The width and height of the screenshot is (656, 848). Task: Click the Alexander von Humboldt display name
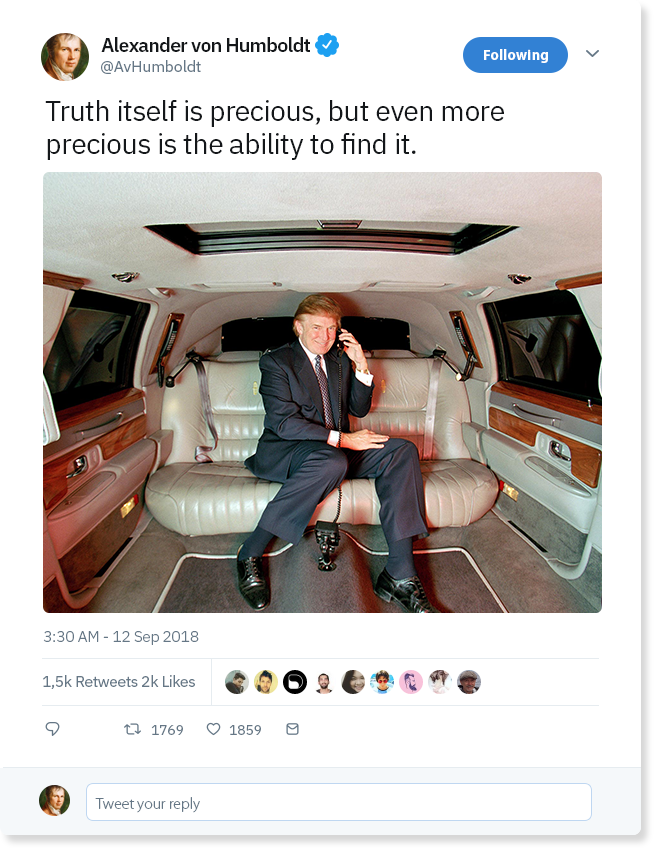click(x=207, y=45)
